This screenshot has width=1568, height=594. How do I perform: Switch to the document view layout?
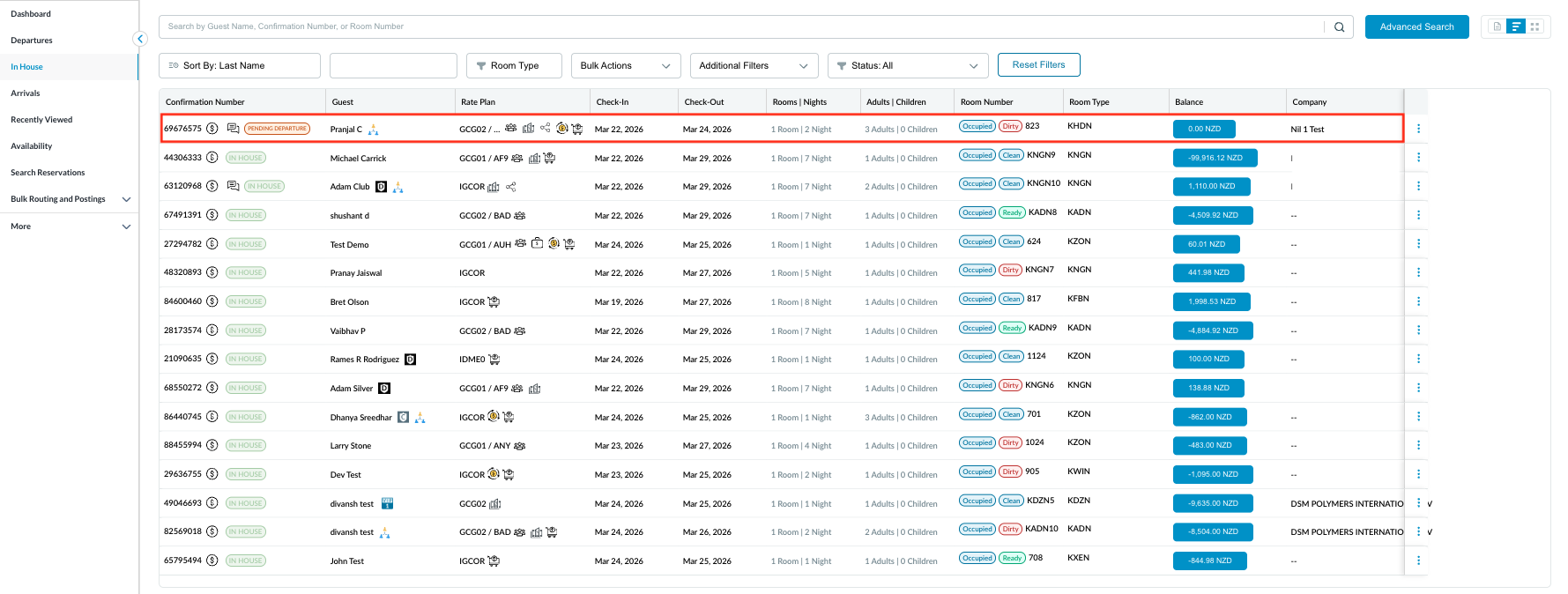[x=1497, y=26]
